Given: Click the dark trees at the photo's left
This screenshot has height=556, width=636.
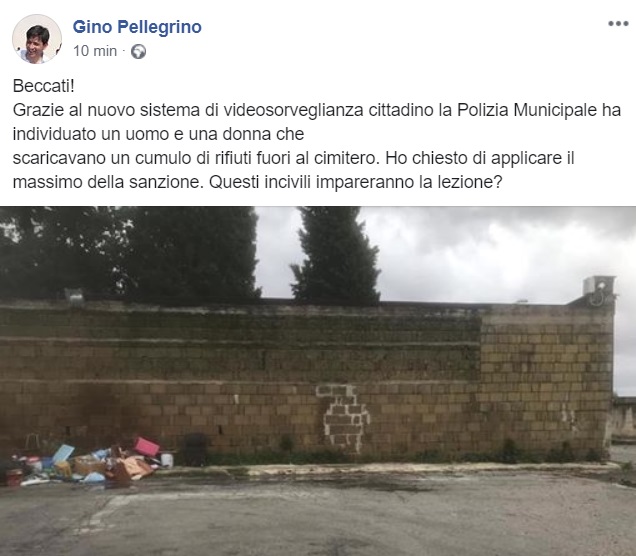Looking at the screenshot, I should pyautogui.click(x=130, y=255).
